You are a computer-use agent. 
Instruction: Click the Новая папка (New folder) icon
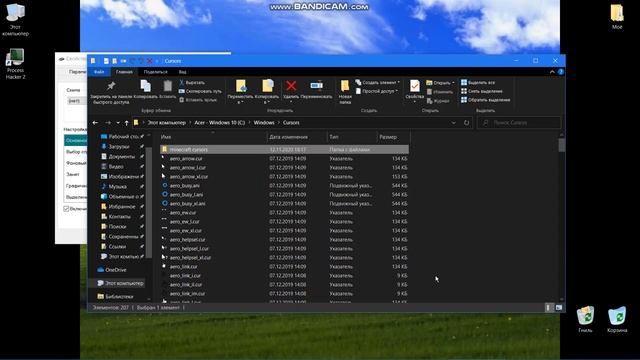click(345, 86)
